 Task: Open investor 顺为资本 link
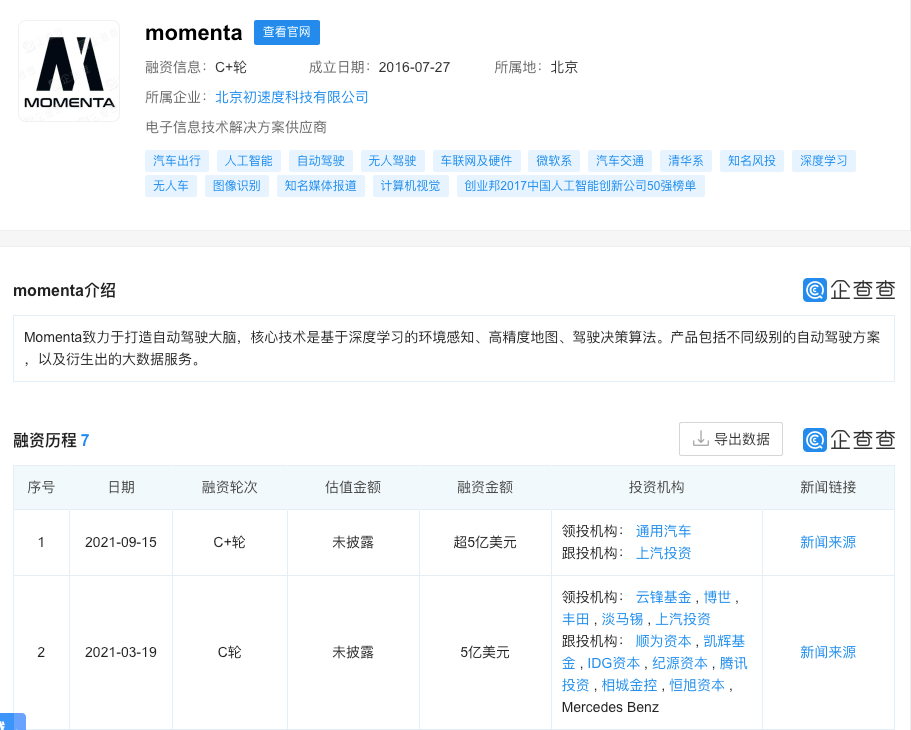coord(663,642)
